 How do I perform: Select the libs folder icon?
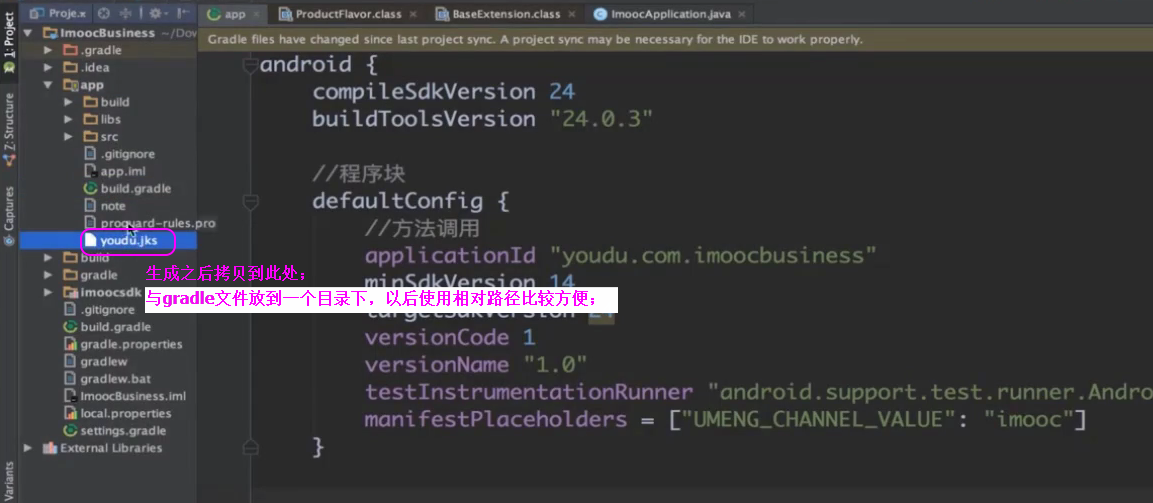coord(90,119)
